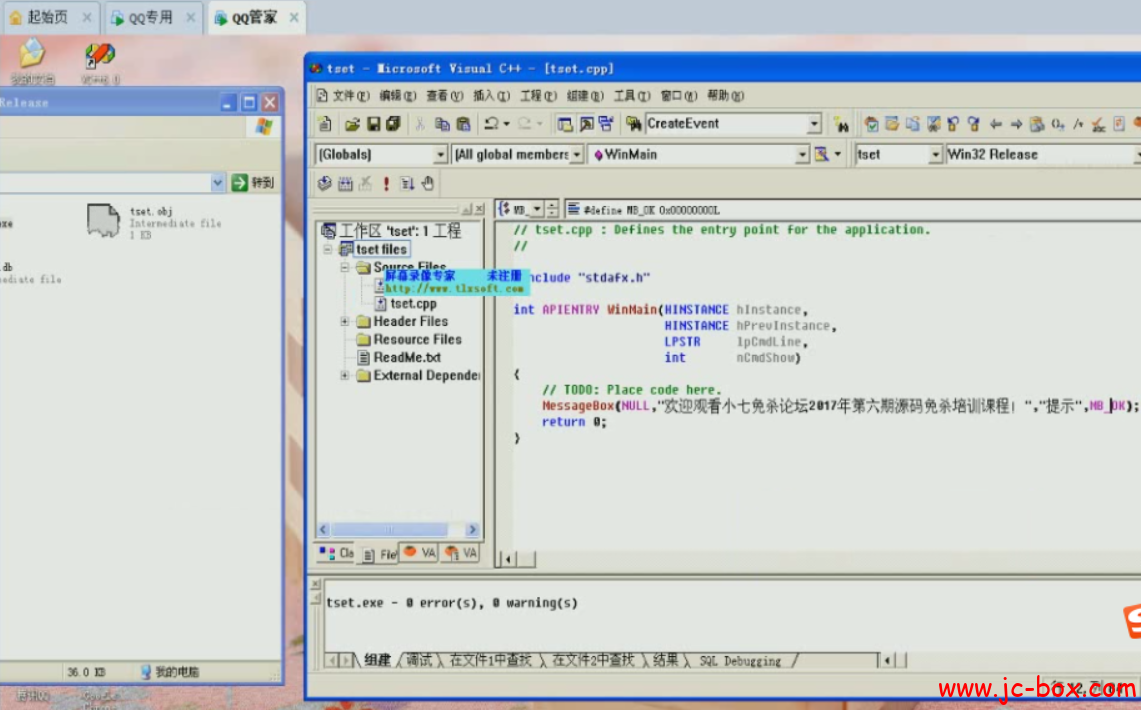Open the 工具 (Tools) menu
Screen dimensions: 1141x710
[632, 96]
